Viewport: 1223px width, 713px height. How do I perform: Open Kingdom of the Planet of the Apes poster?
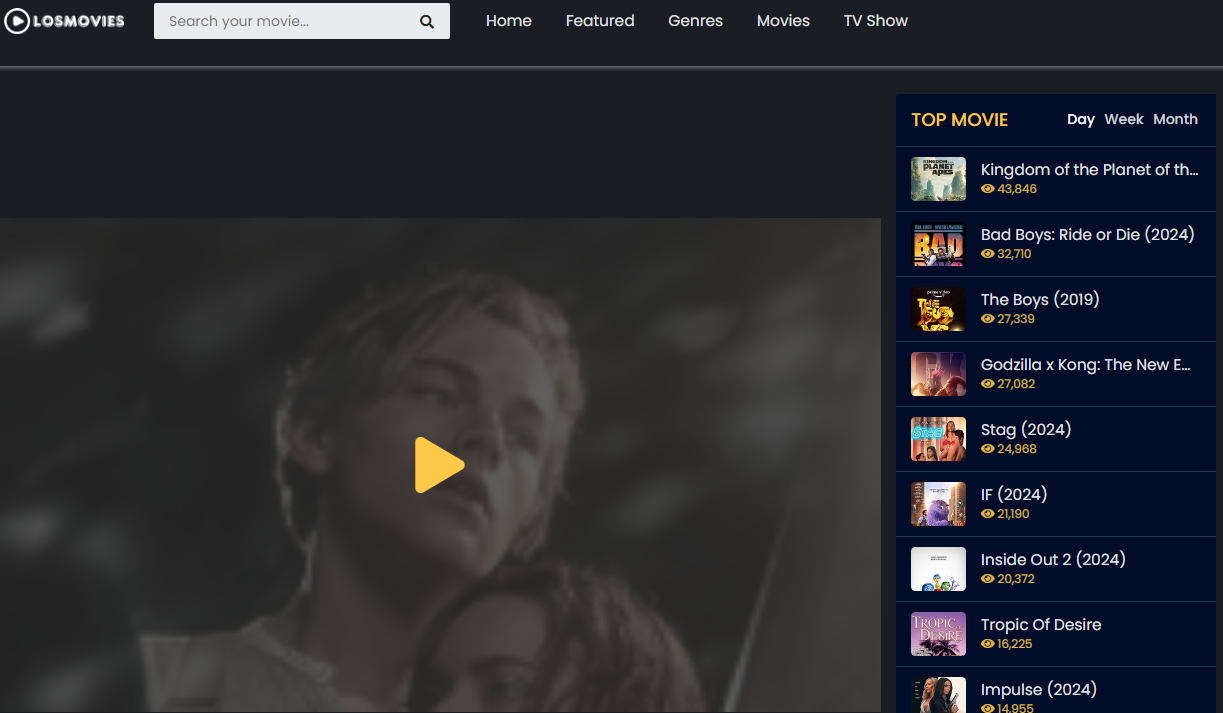pos(938,179)
